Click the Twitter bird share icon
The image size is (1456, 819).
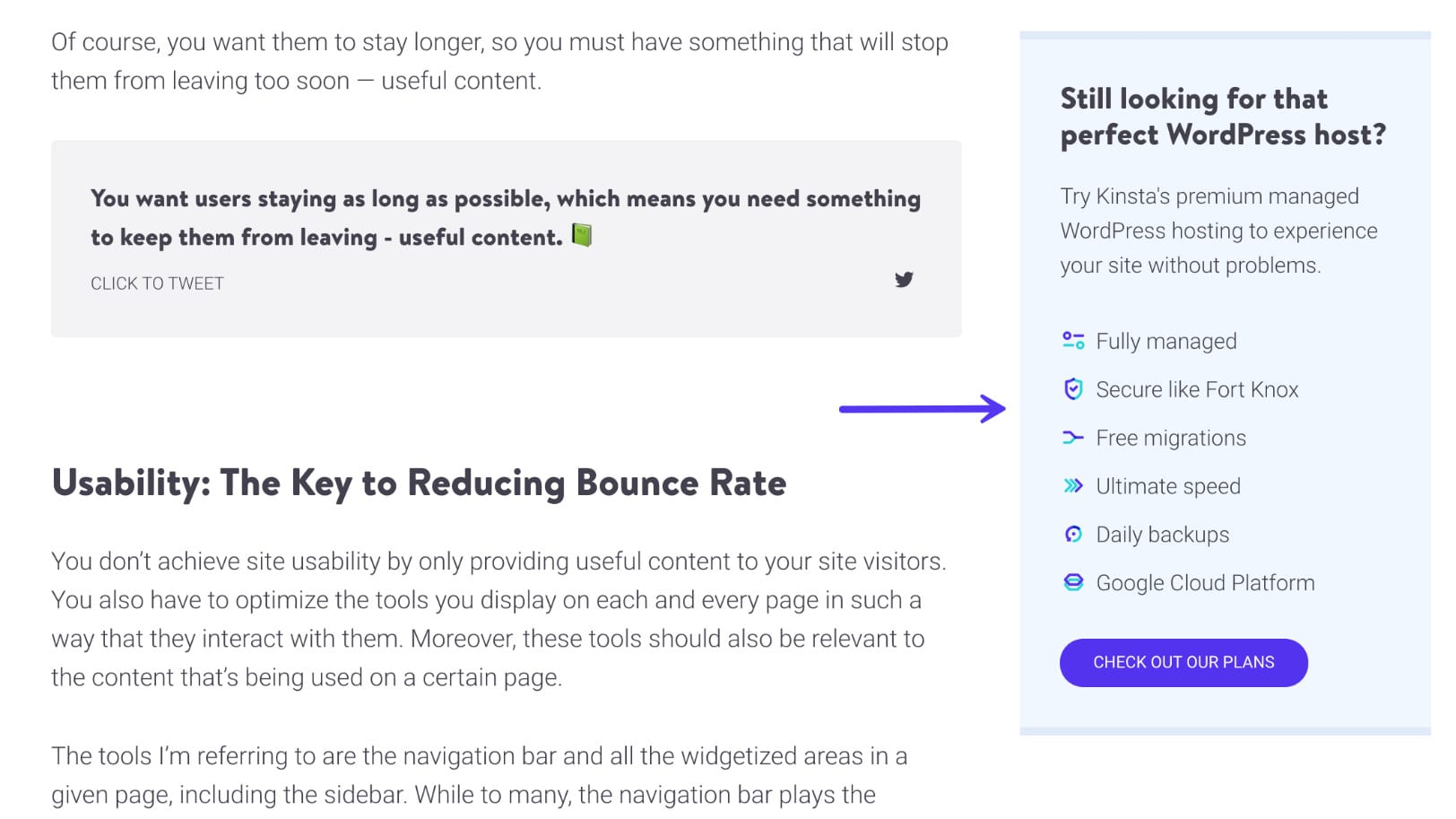(904, 280)
